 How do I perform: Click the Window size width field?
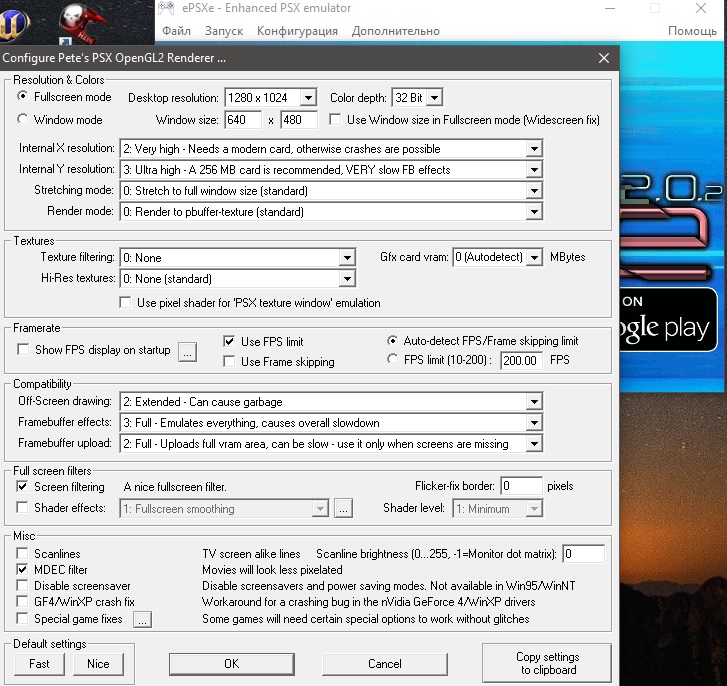pos(243,120)
